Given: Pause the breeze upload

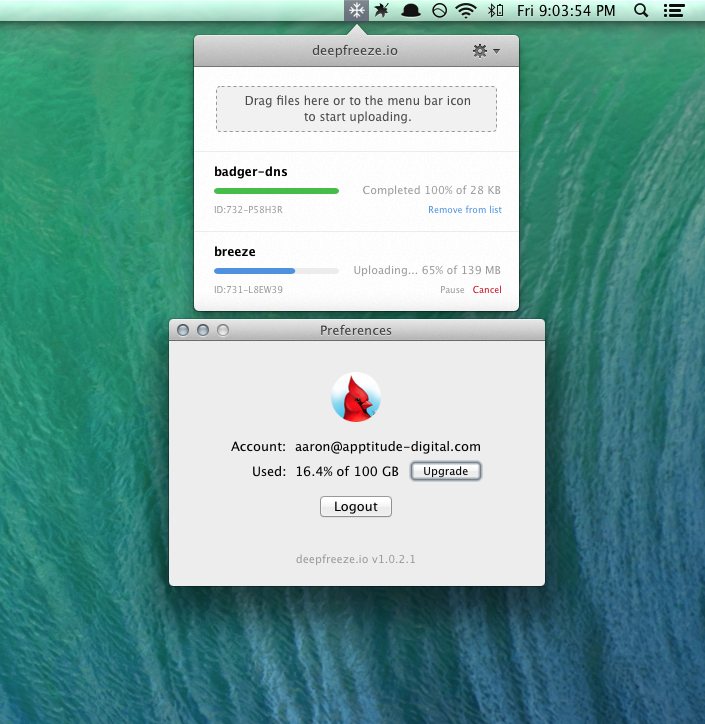Looking at the screenshot, I should click(452, 290).
